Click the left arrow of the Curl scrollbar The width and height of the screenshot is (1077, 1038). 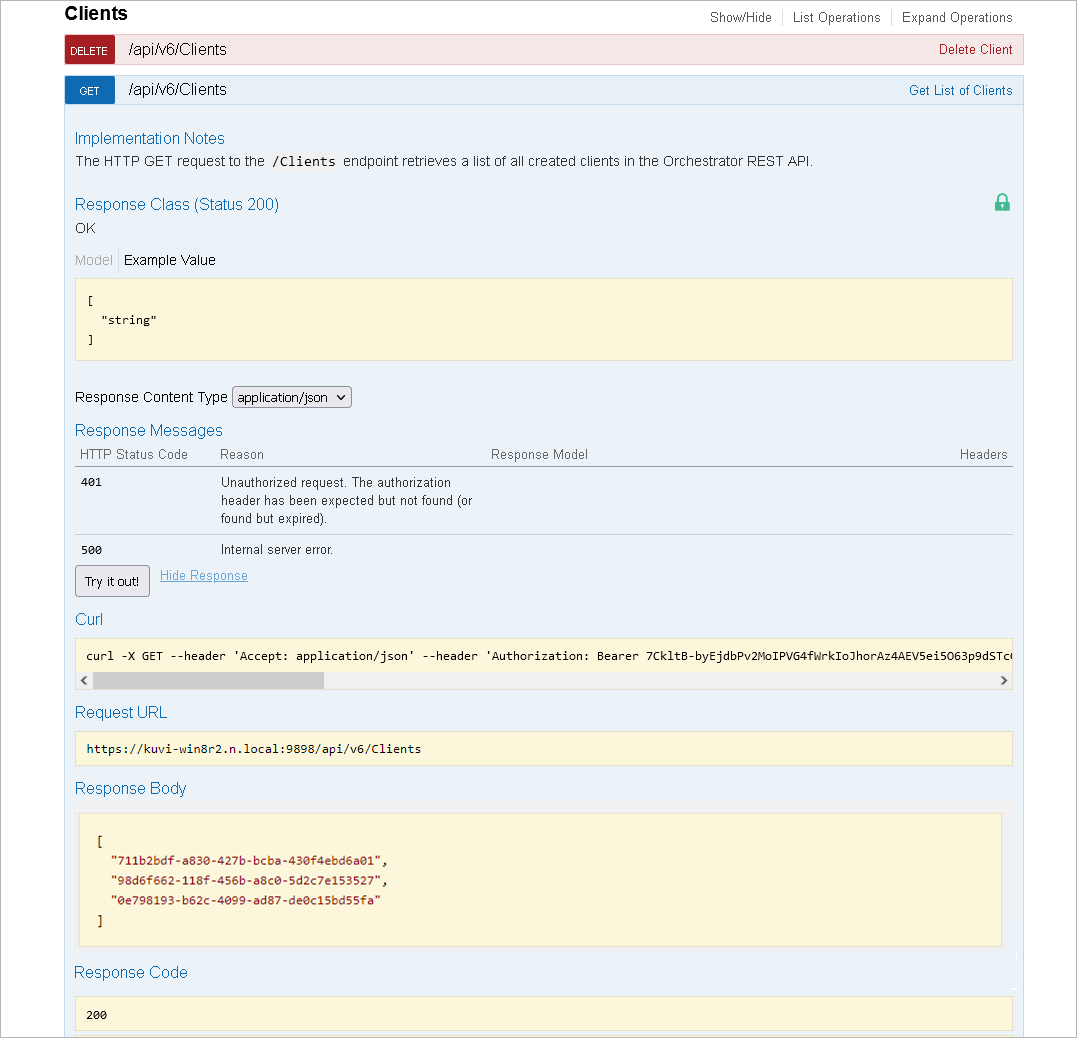(84, 680)
